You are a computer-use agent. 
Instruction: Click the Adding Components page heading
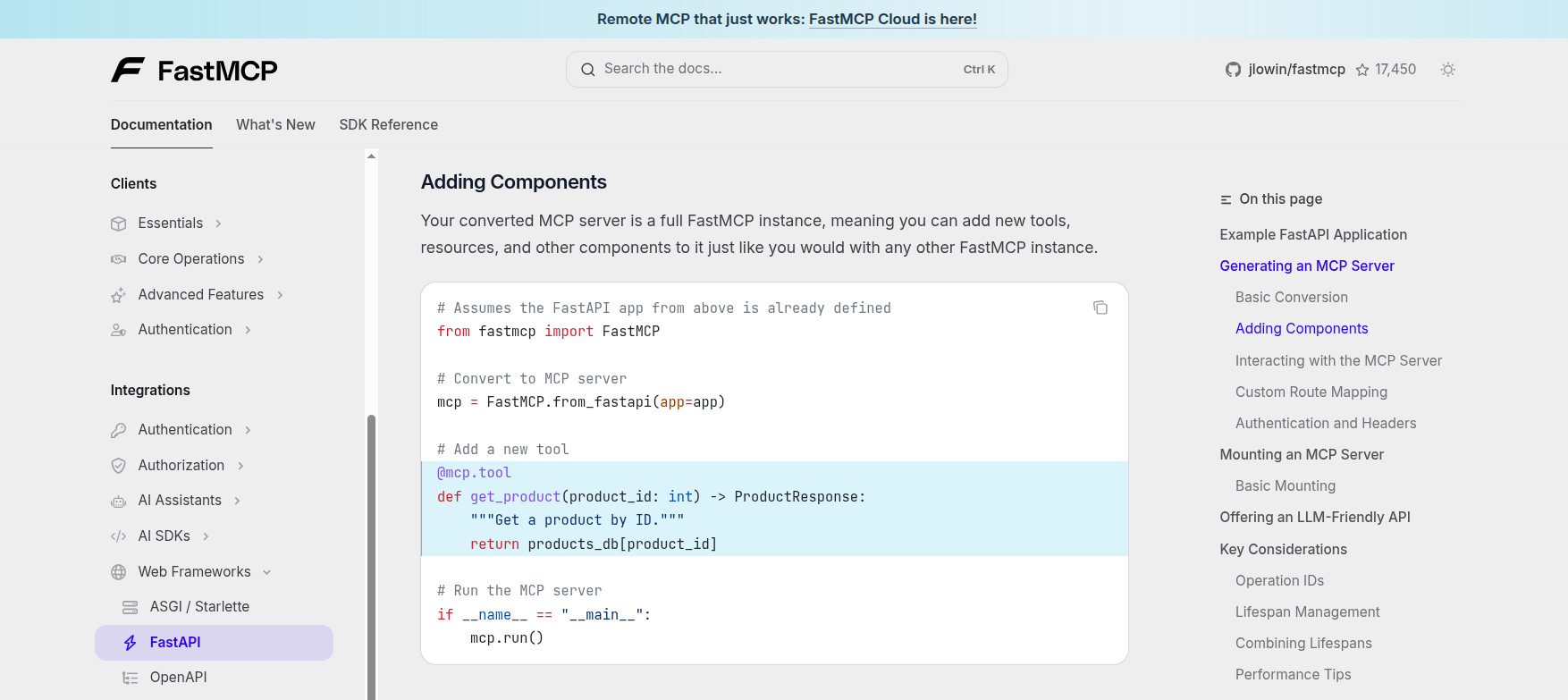click(514, 181)
